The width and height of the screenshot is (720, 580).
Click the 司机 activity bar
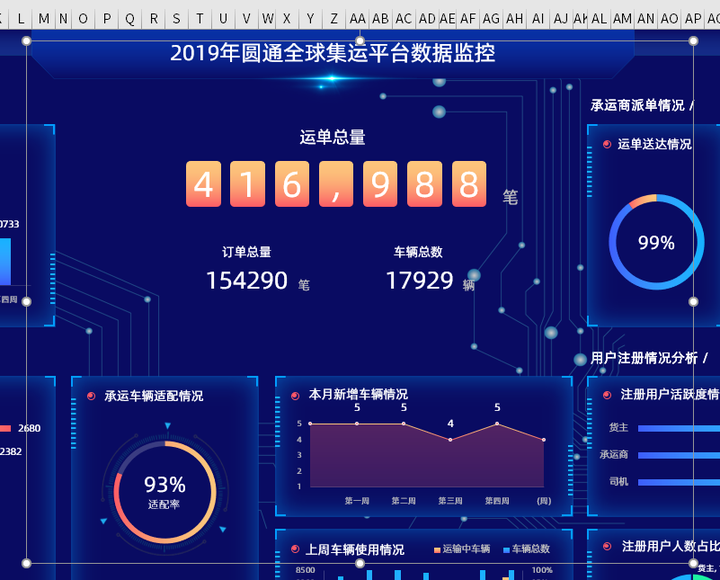(x=679, y=482)
